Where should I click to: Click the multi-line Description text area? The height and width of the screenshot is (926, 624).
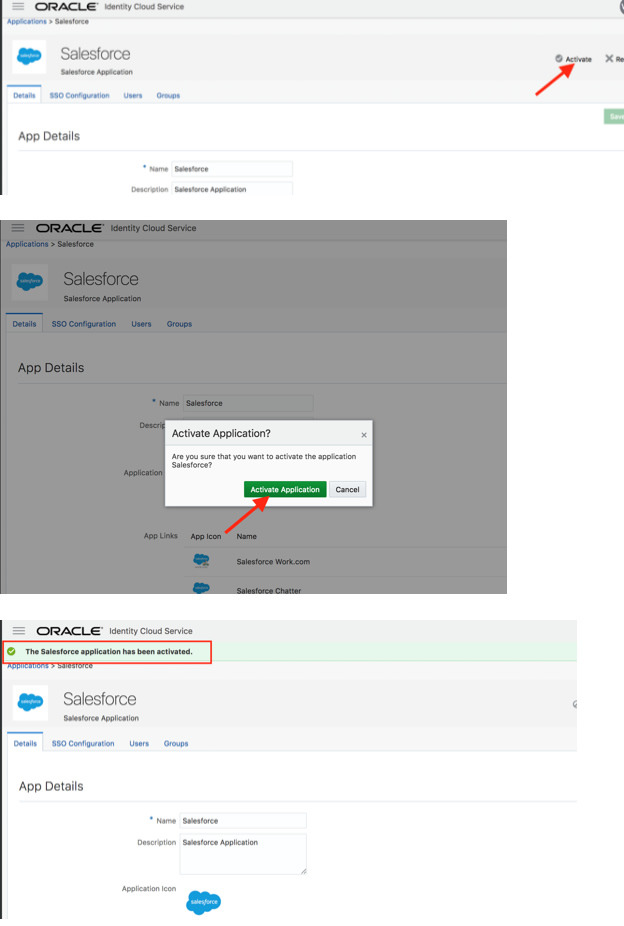pos(243,854)
